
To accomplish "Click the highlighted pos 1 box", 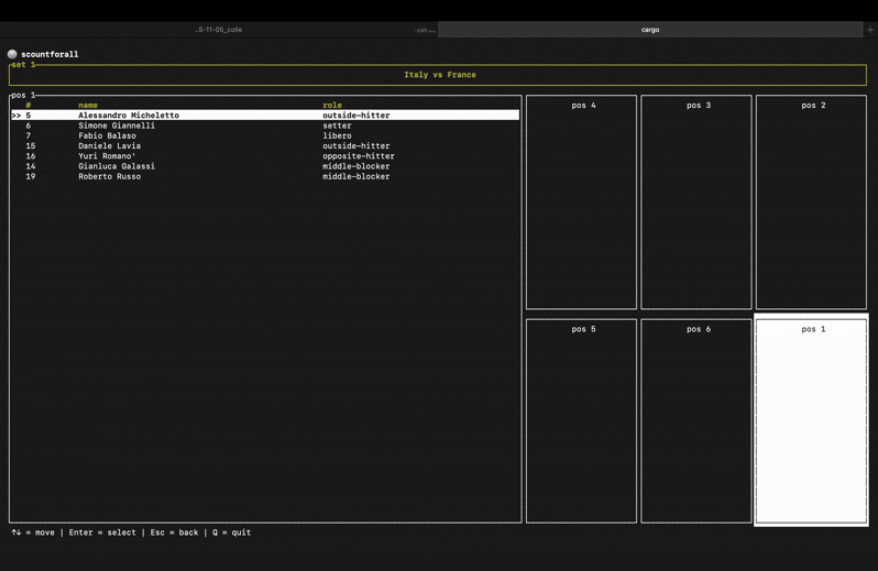I will (811, 421).
